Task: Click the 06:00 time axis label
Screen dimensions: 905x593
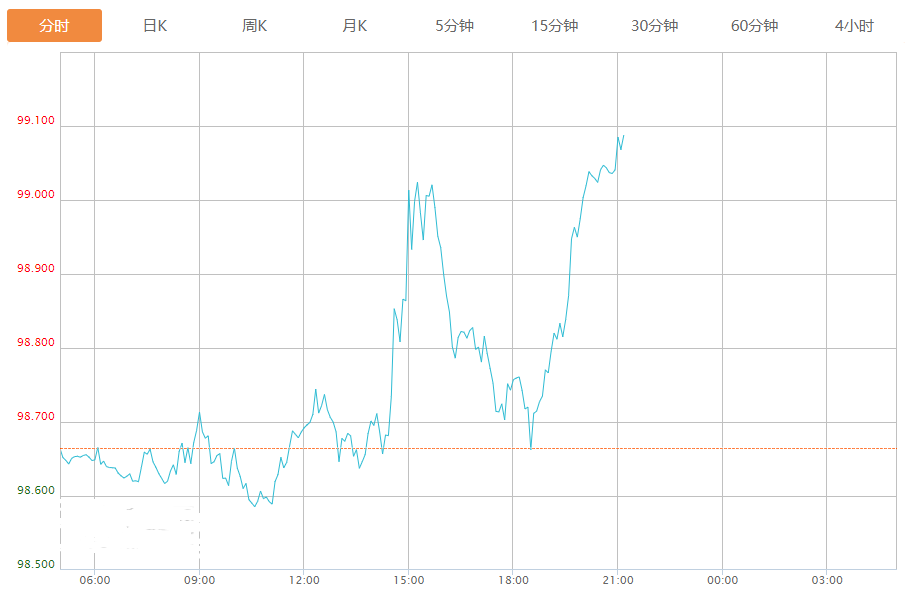Action: (94, 581)
